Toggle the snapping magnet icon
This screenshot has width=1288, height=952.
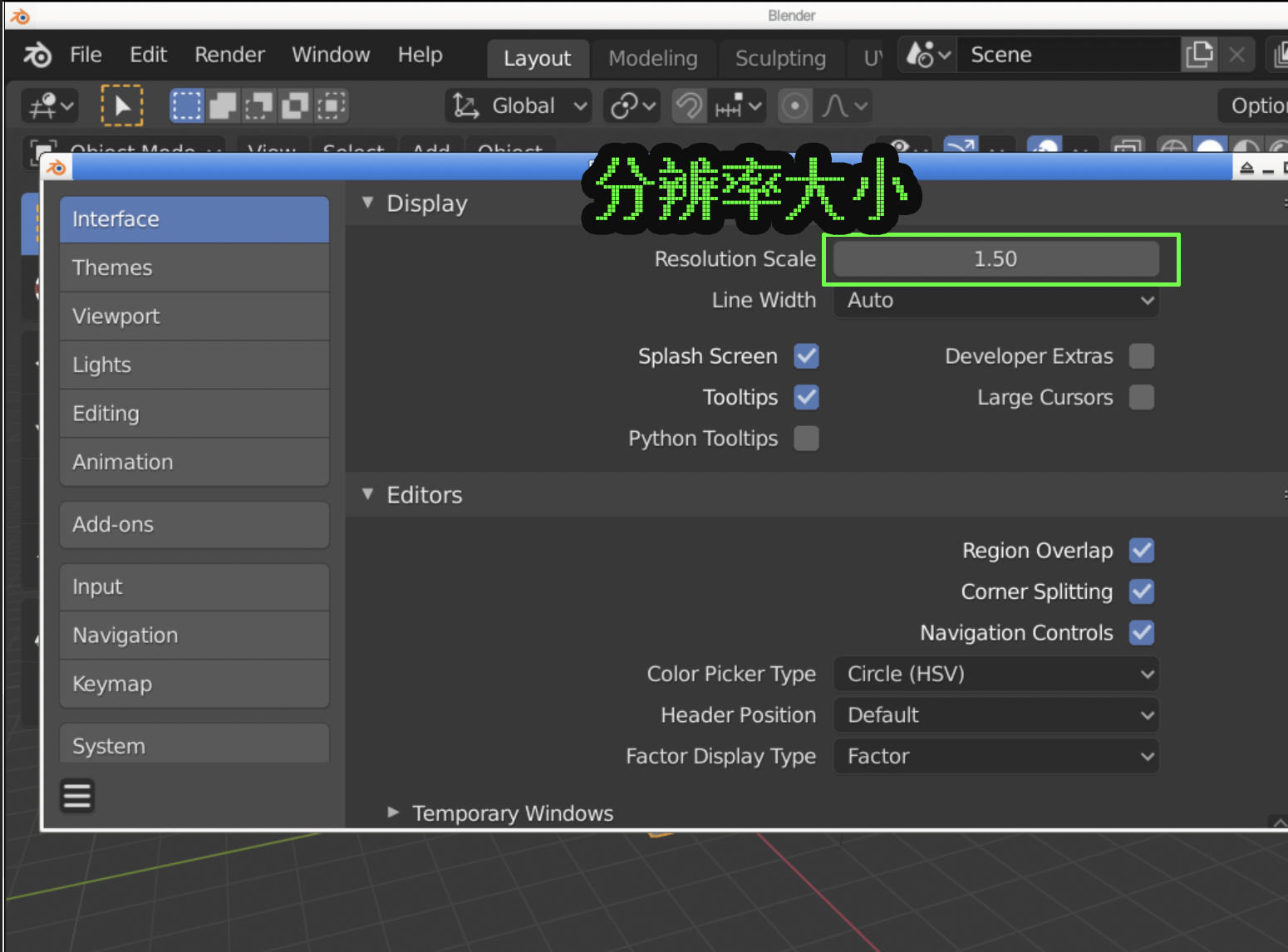coord(689,106)
